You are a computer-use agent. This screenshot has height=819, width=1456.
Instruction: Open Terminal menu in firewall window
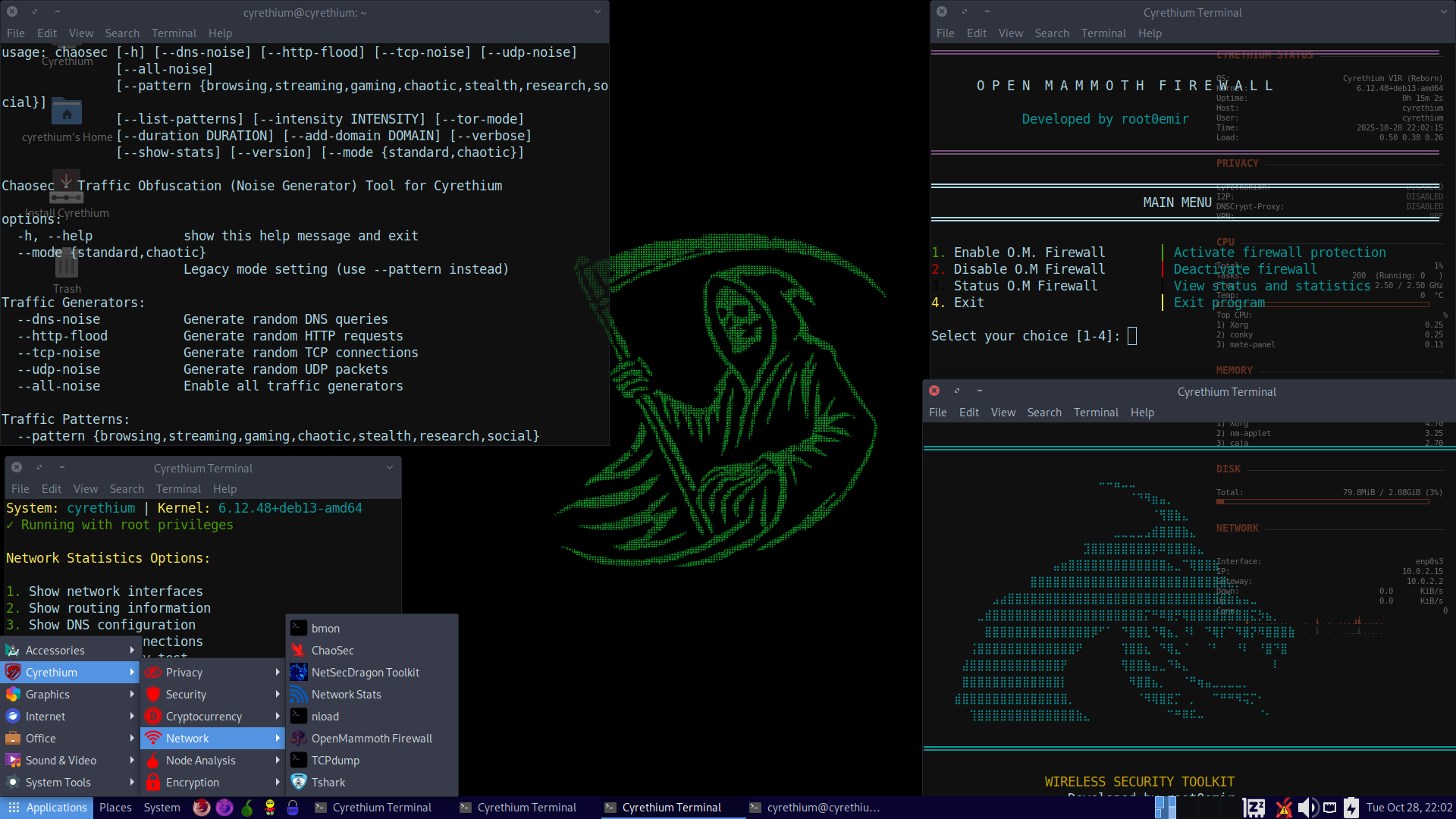[1103, 33]
